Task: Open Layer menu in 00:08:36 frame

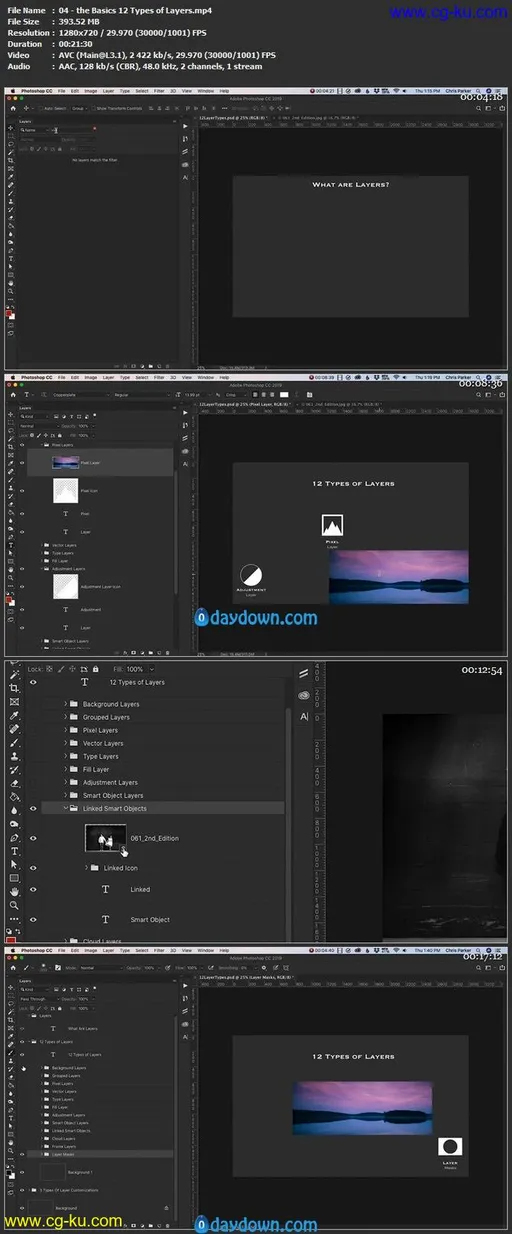Action: [x=108, y=377]
